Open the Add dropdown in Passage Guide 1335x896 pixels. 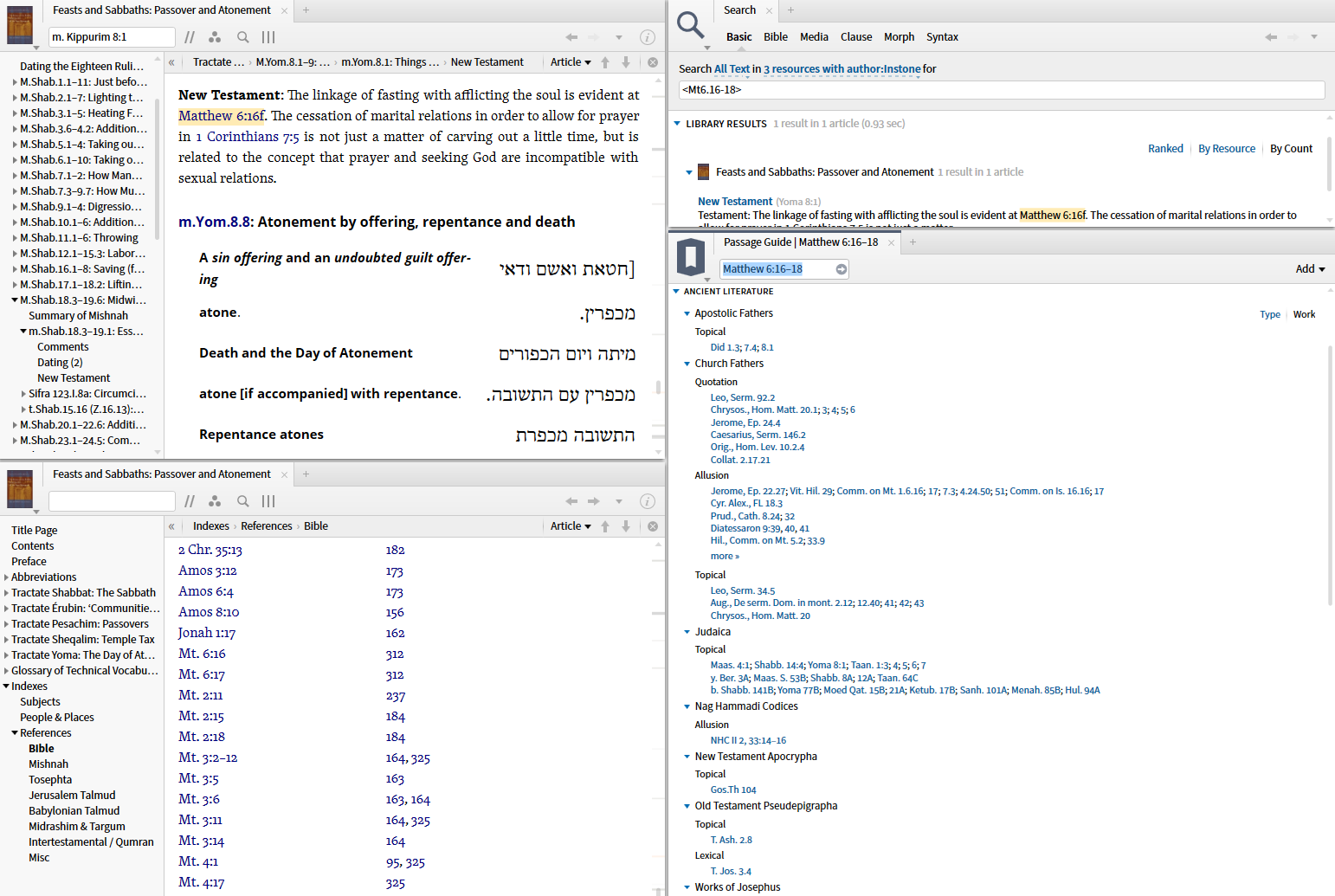coord(1310,269)
